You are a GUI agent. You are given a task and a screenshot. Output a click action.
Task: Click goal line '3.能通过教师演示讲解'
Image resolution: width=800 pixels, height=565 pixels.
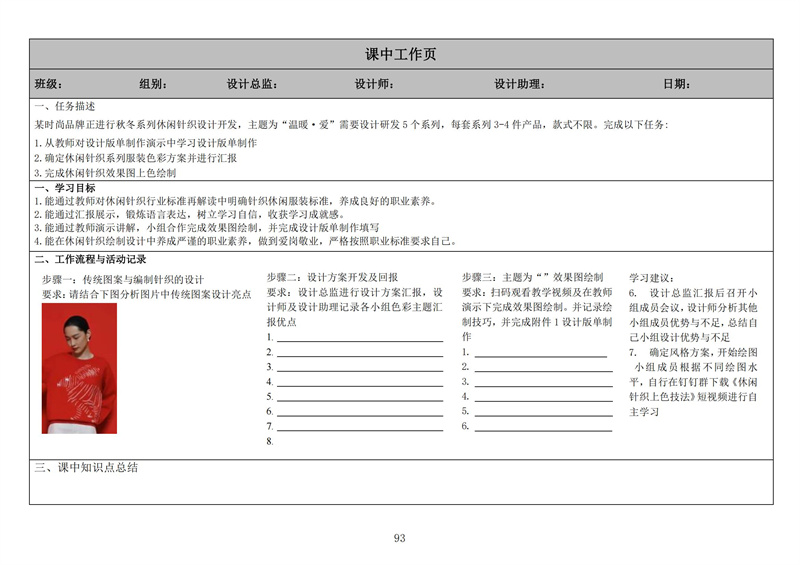(x=207, y=228)
